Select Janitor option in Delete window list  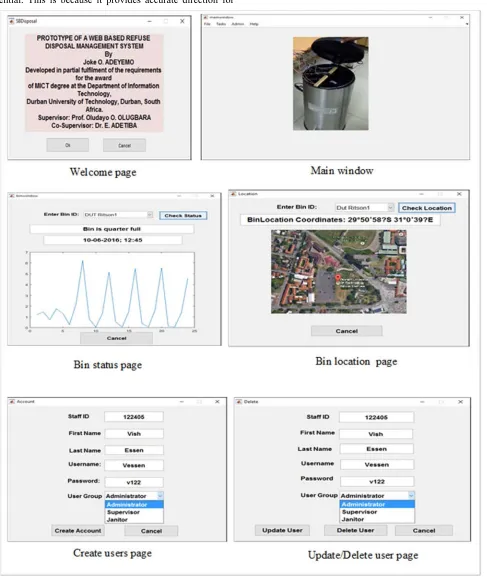377,519
